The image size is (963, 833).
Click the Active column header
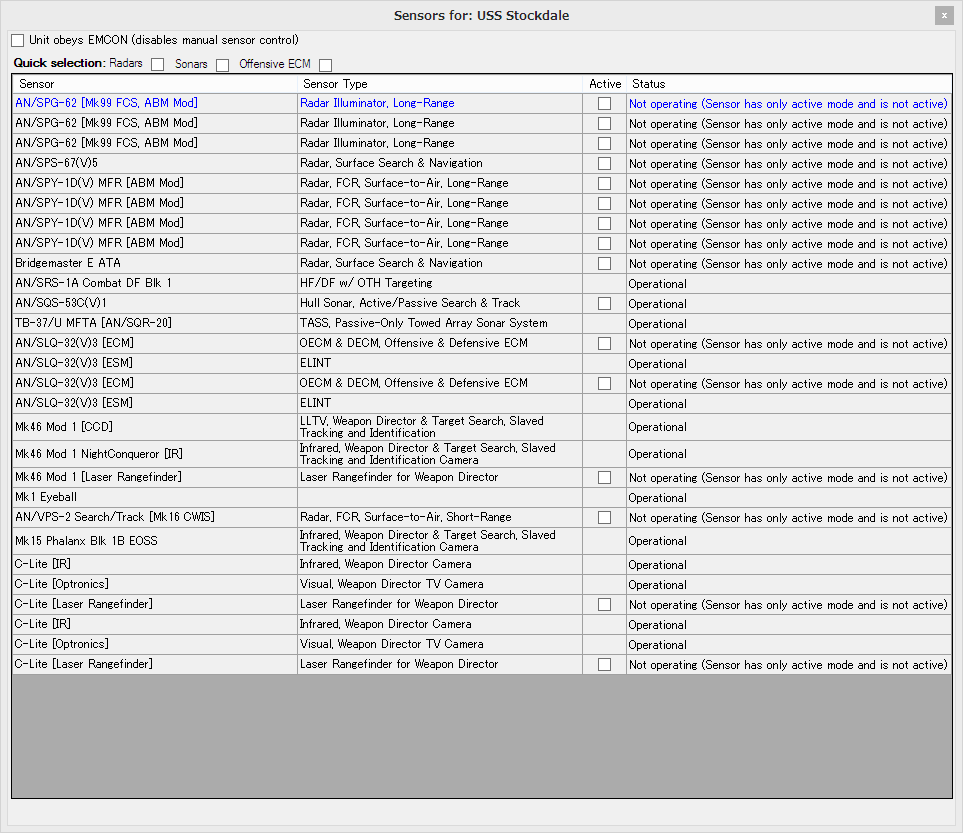click(605, 84)
